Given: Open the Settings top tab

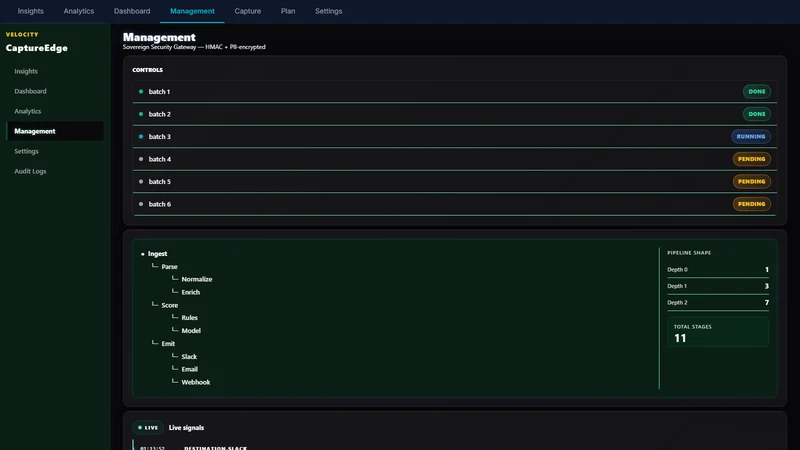Looking at the screenshot, I should pyautogui.click(x=329, y=11).
